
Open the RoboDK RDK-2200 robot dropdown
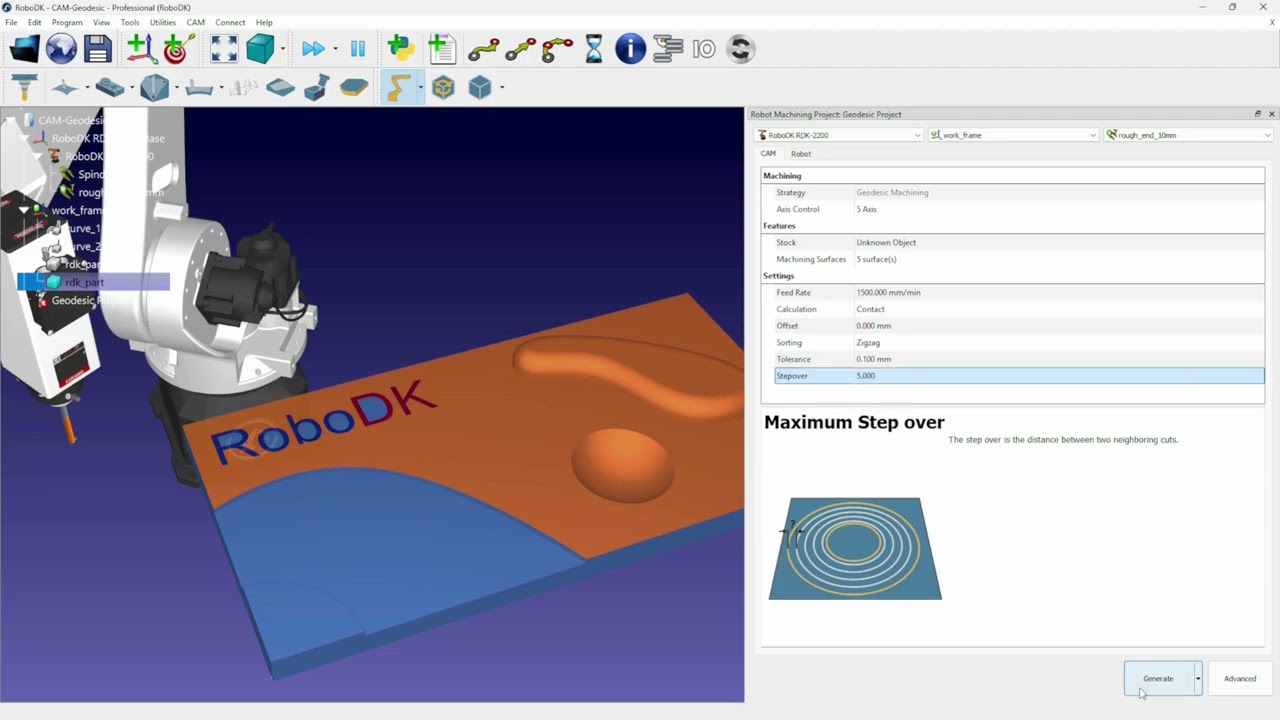tap(839, 135)
